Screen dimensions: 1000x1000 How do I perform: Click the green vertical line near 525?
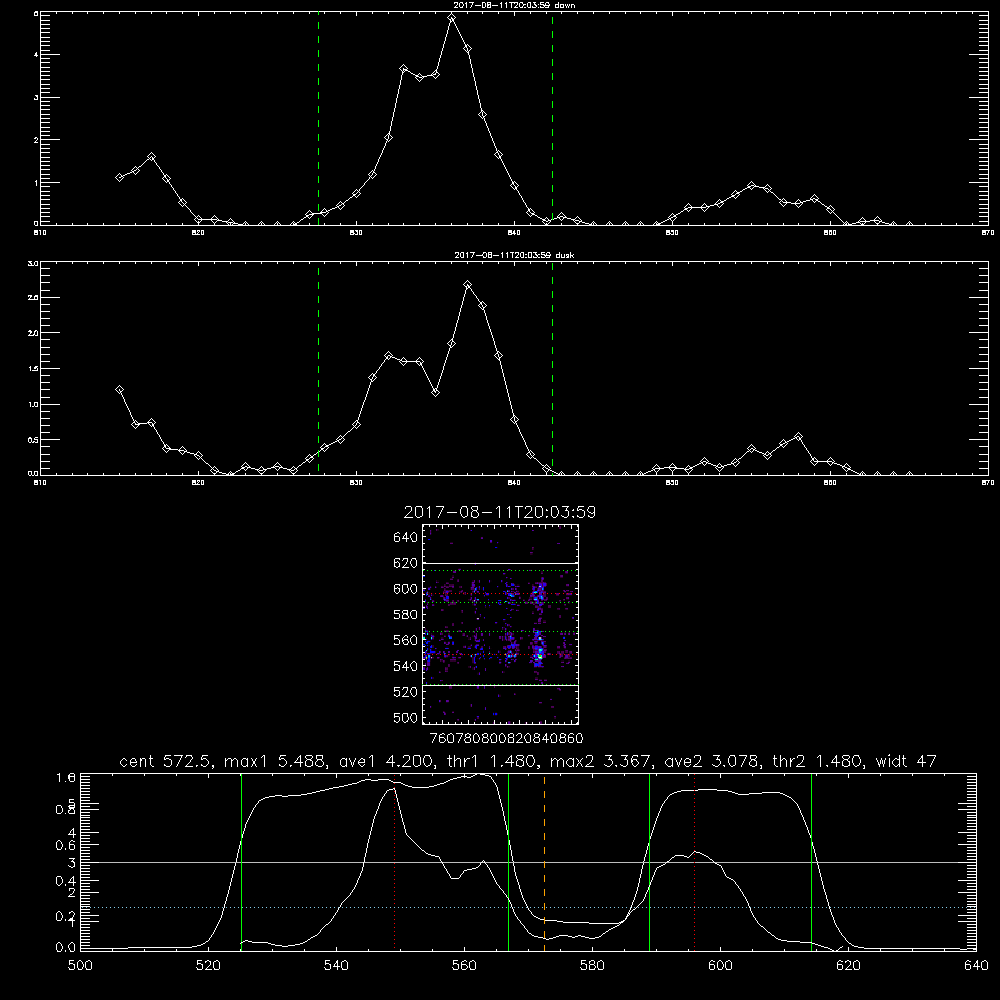point(241,861)
